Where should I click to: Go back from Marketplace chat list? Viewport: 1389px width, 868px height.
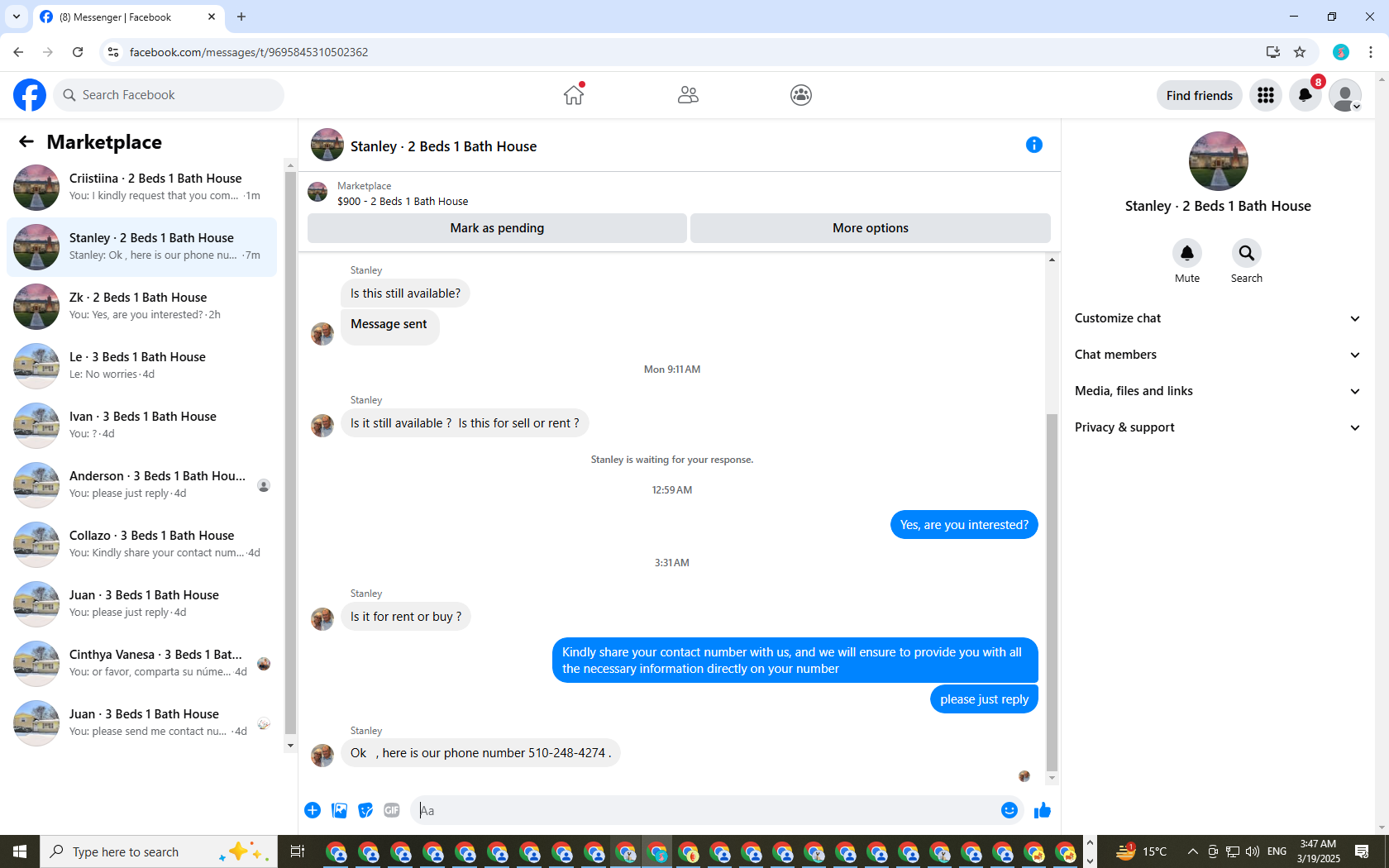(x=26, y=142)
